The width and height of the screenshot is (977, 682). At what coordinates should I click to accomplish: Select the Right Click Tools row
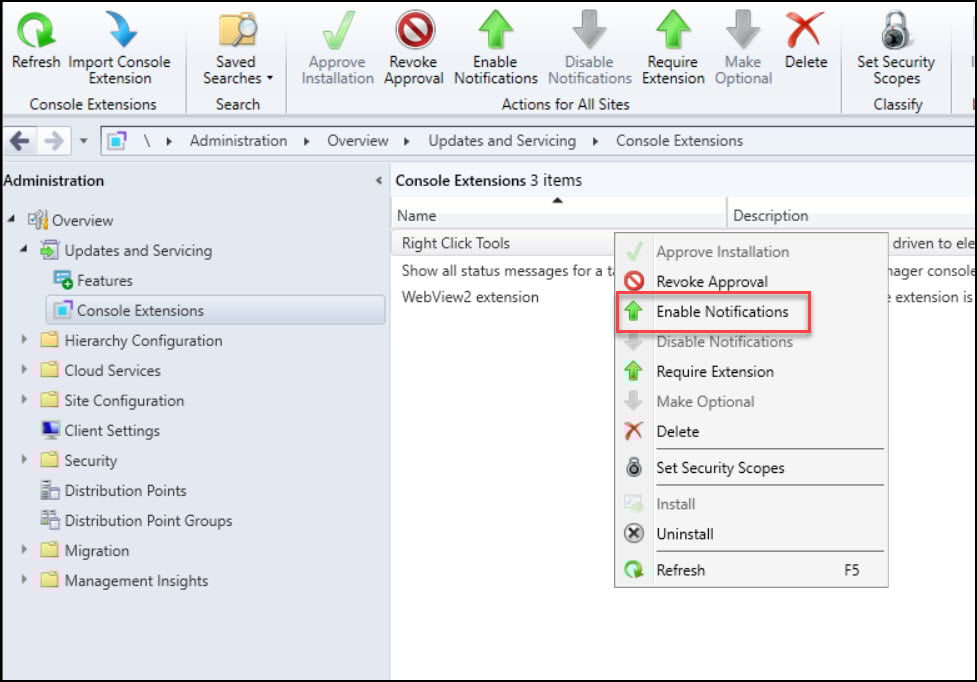click(x=503, y=244)
